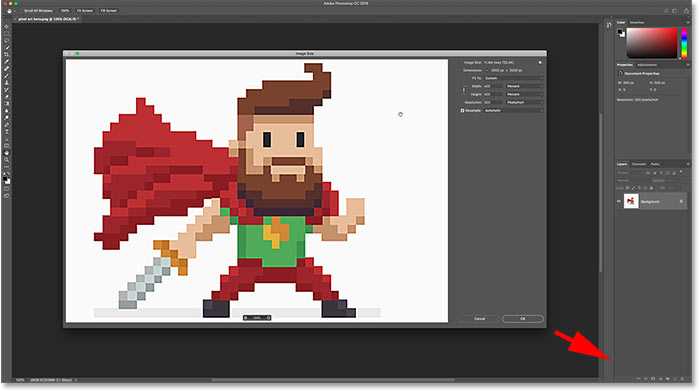Select the Lasso tool
Viewport: 700px width, 392px height.
[6, 41]
